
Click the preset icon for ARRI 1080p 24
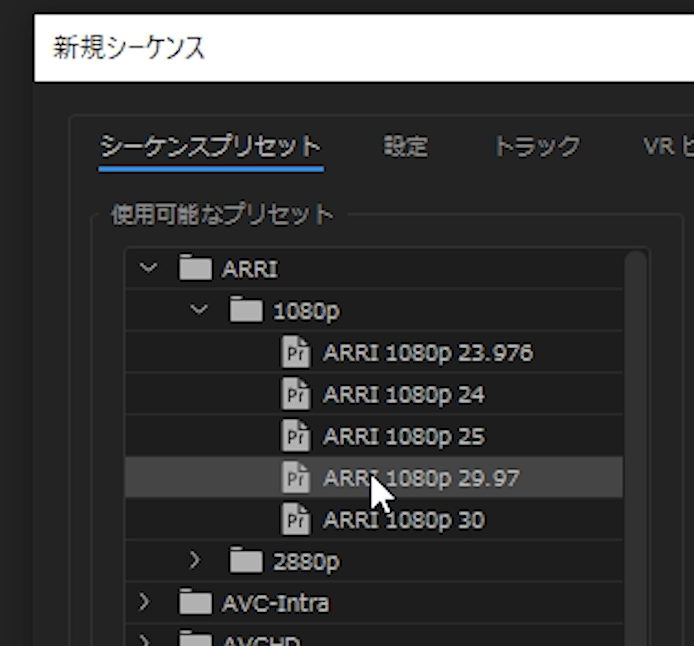tap(296, 393)
